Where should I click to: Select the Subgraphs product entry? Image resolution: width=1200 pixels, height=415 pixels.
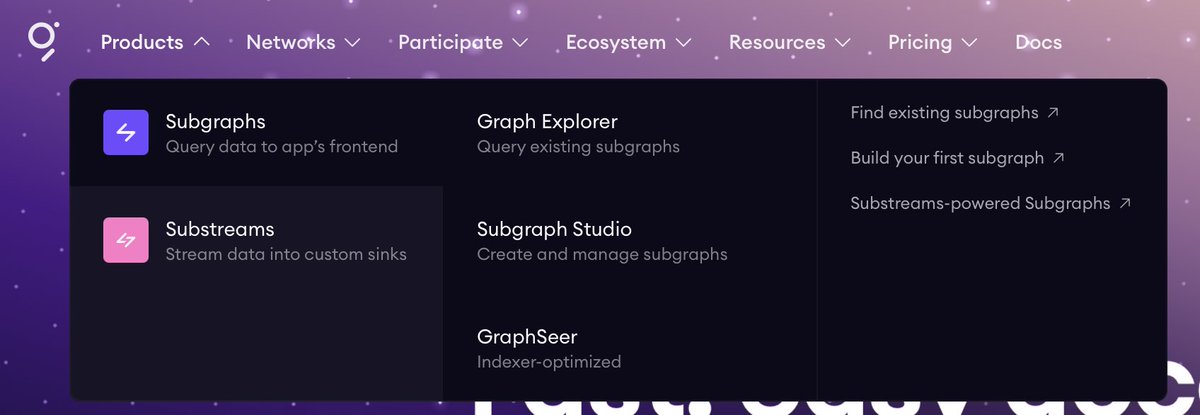pos(256,133)
